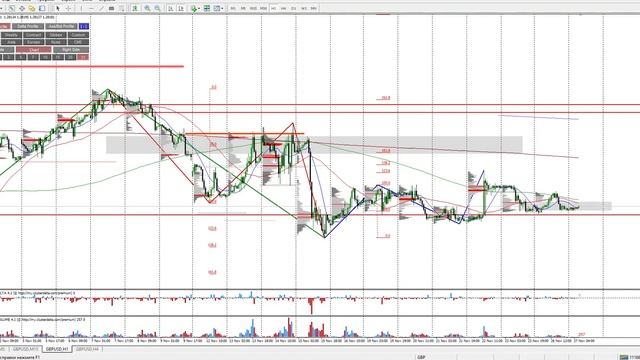Image resolution: width=640 pixels, height=360 pixels.
Task: Switch to M15 timeframe
Action: pyautogui.click(x=253, y=8)
